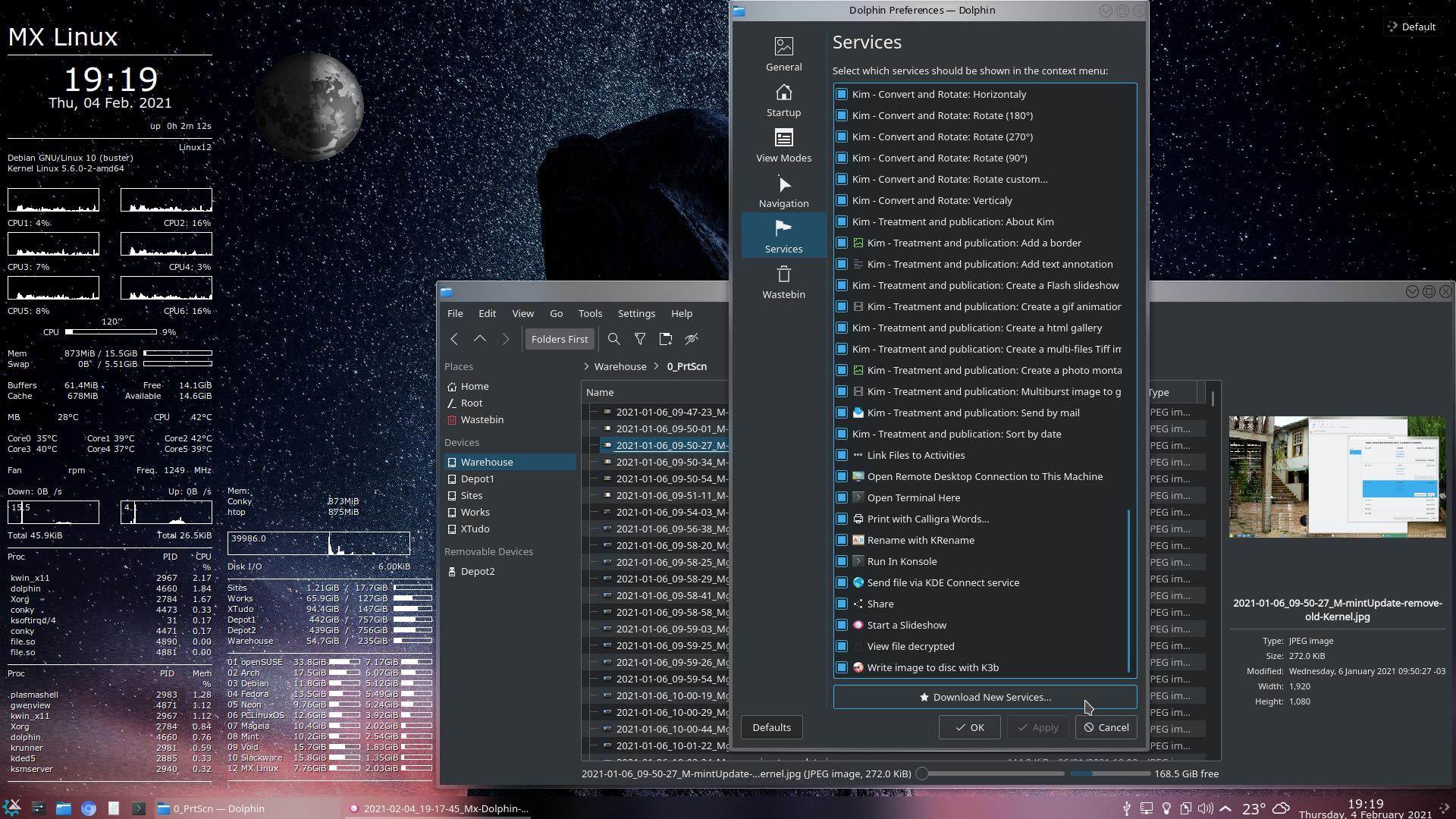Open the Settings menu in Dolphin
1456x819 pixels.
pyautogui.click(x=636, y=313)
